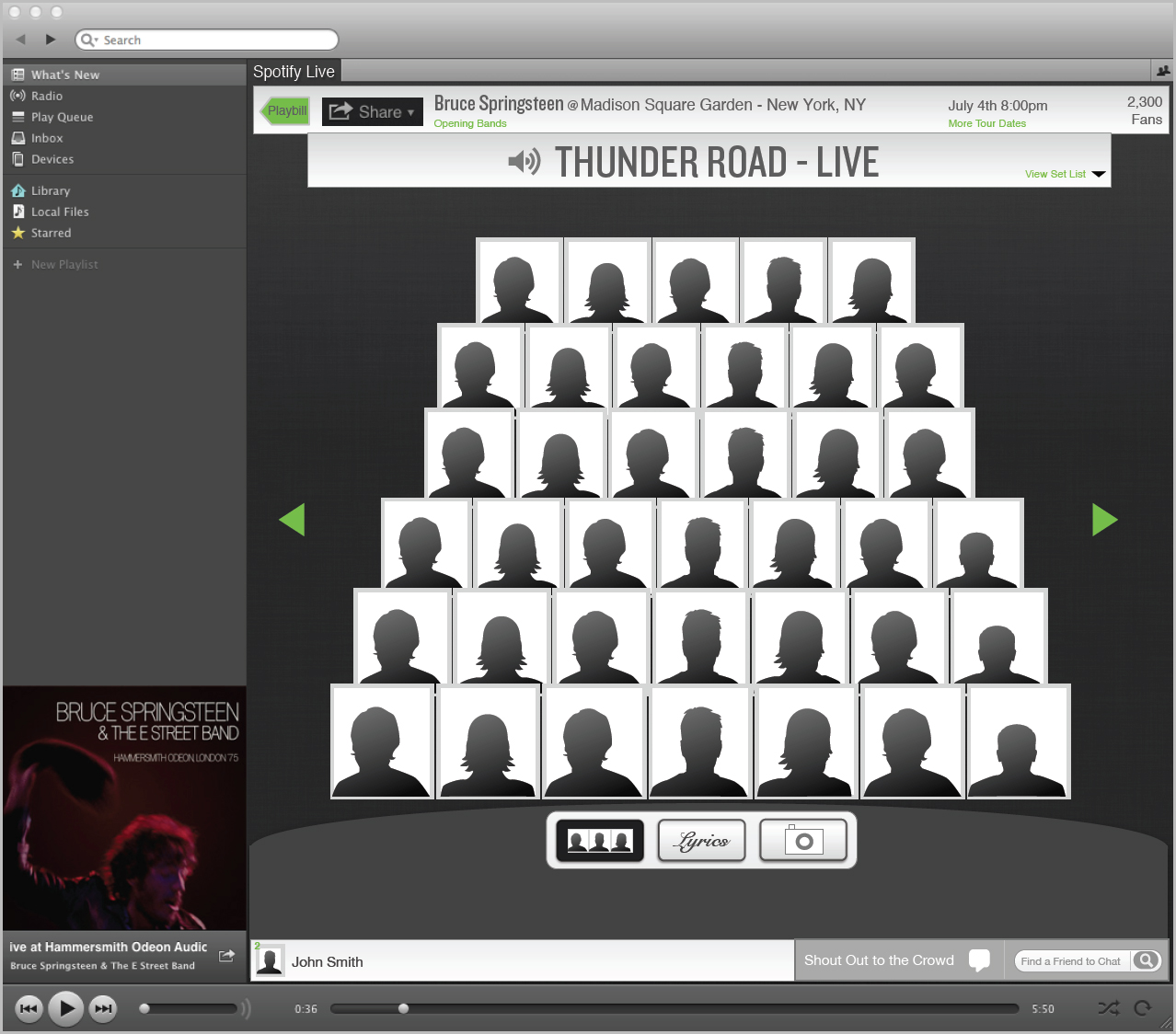Open the Opening Bands link
The image size is (1176, 1034).
coord(470,123)
